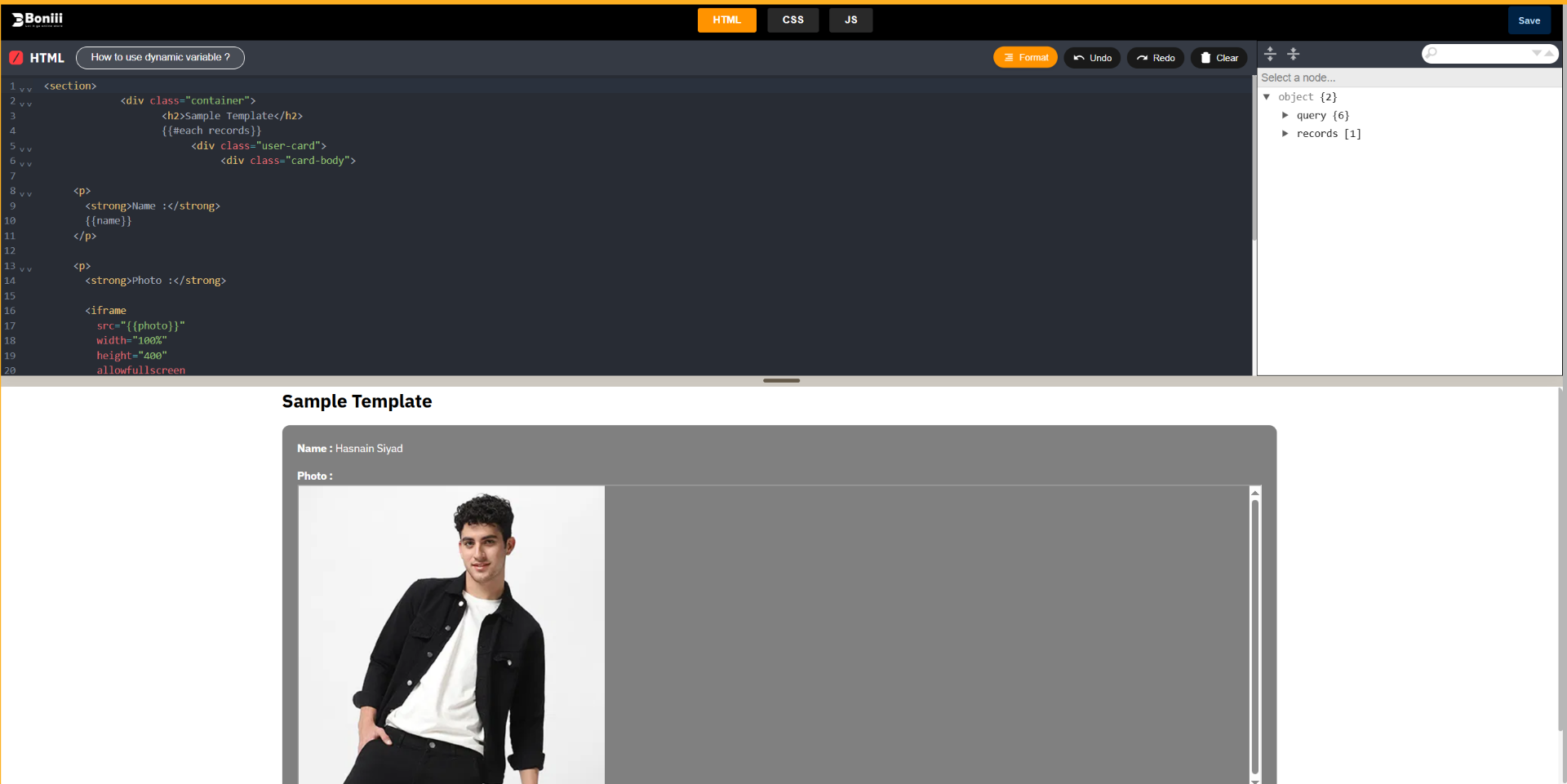Click the red HTML language icon
This screenshot has width=1567, height=784.
click(16, 57)
